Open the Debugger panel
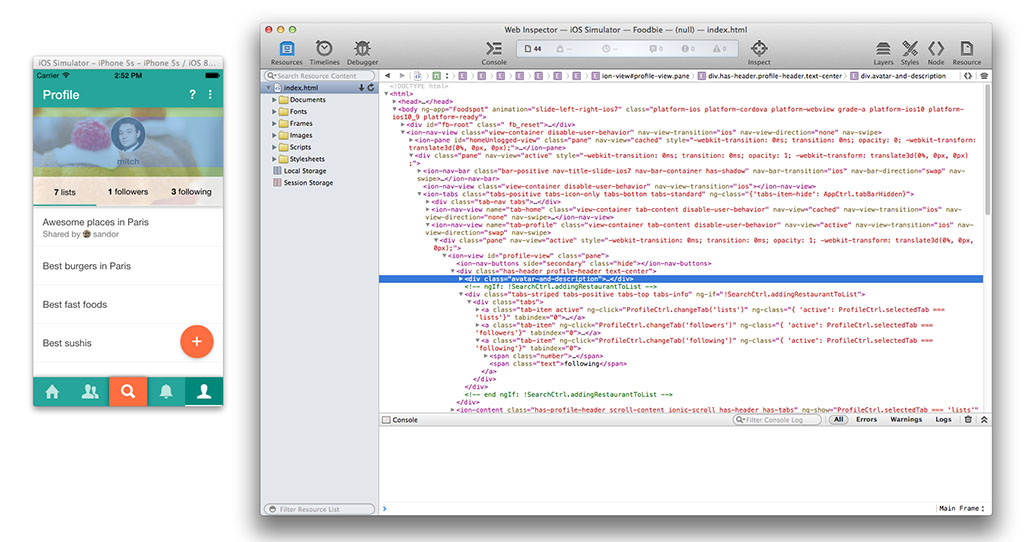 point(362,52)
